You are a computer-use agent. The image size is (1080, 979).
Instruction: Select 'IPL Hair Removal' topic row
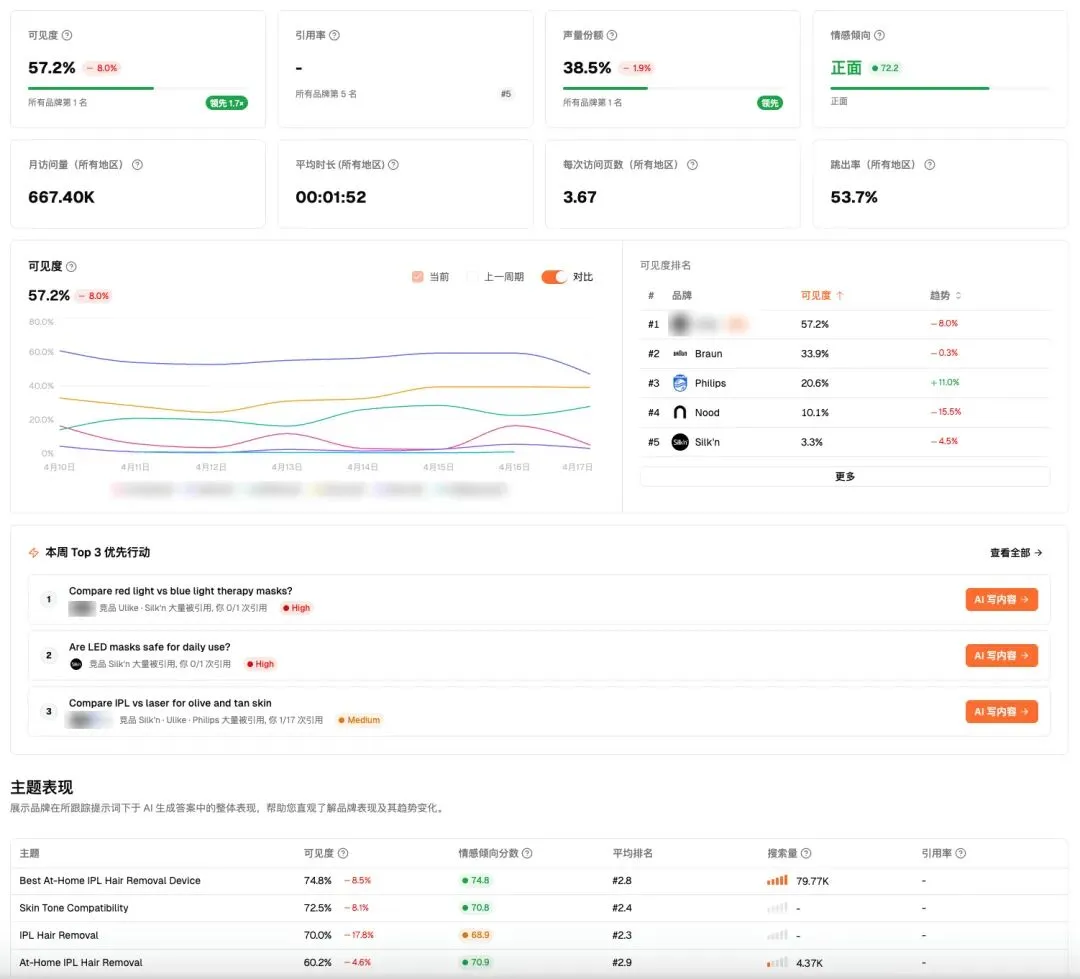click(59, 935)
